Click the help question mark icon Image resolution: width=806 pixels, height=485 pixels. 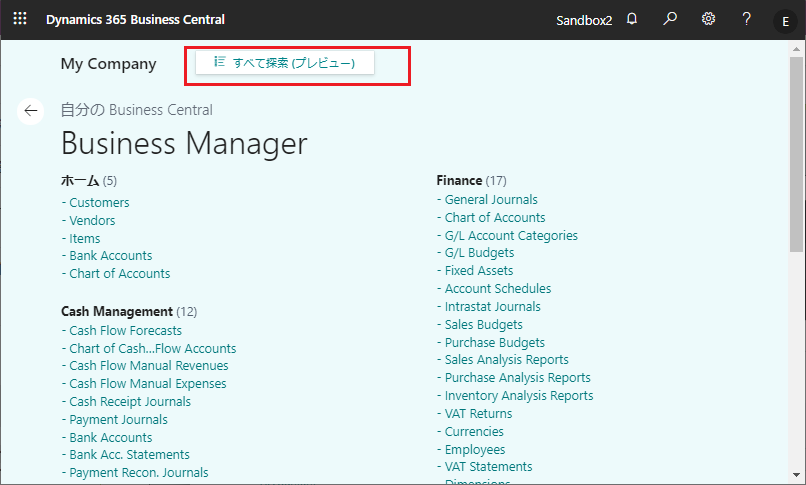pyautogui.click(x=746, y=20)
